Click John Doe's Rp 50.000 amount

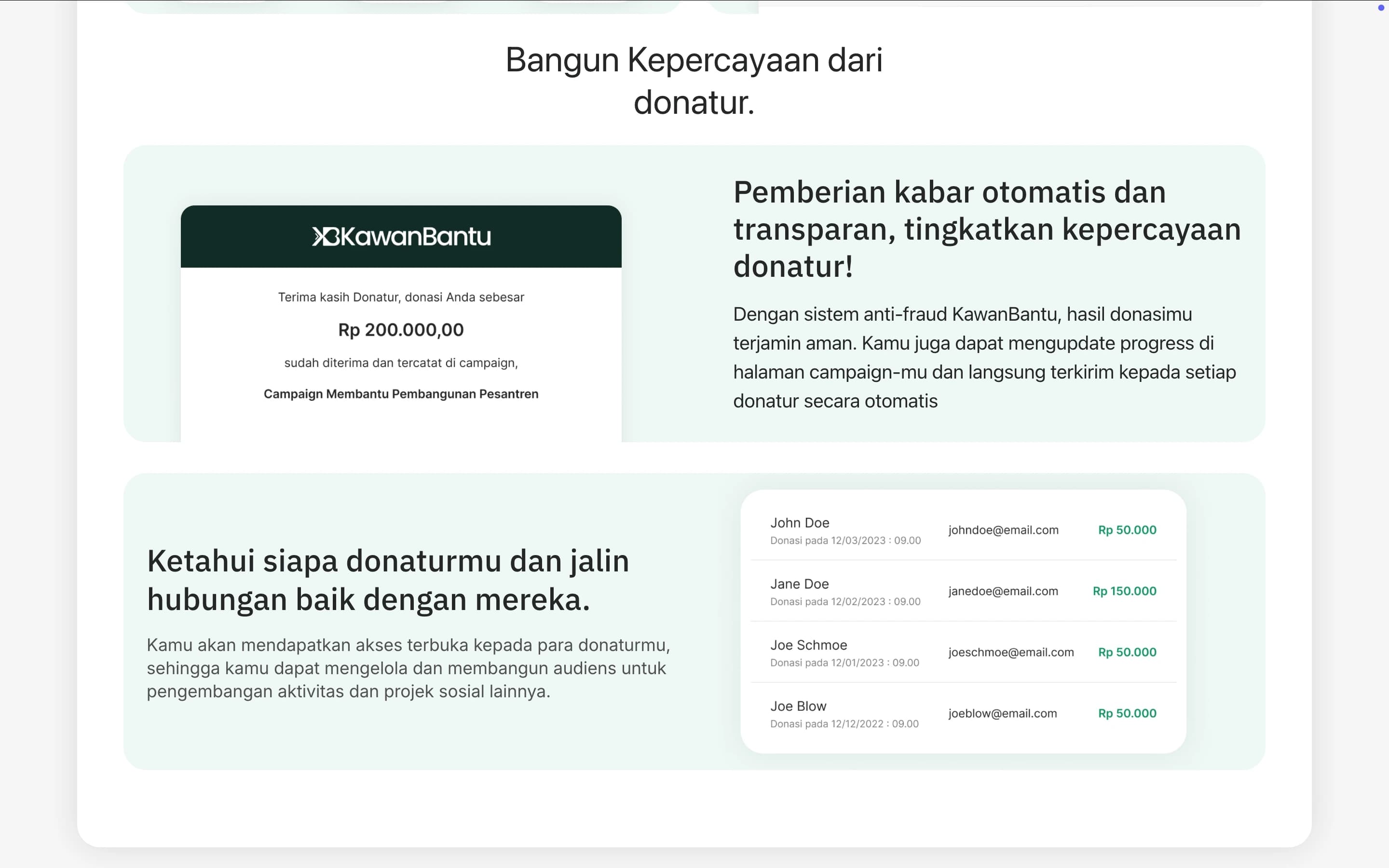click(x=1127, y=530)
